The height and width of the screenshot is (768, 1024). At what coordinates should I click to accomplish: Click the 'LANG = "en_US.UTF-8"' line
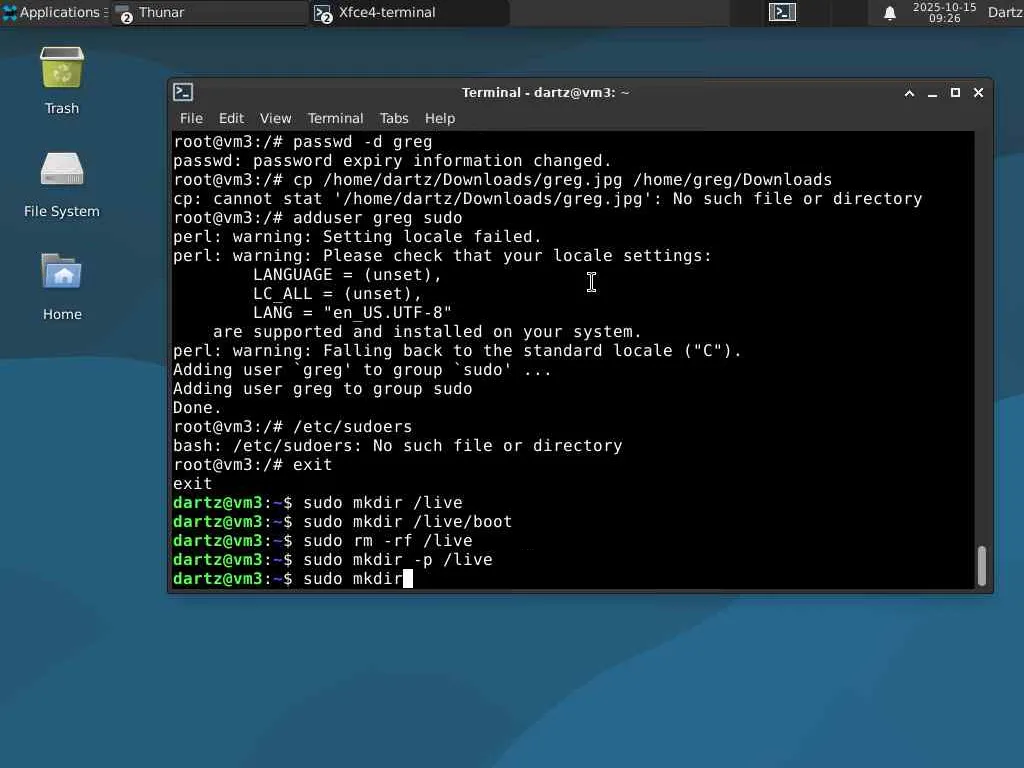coord(353,313)
